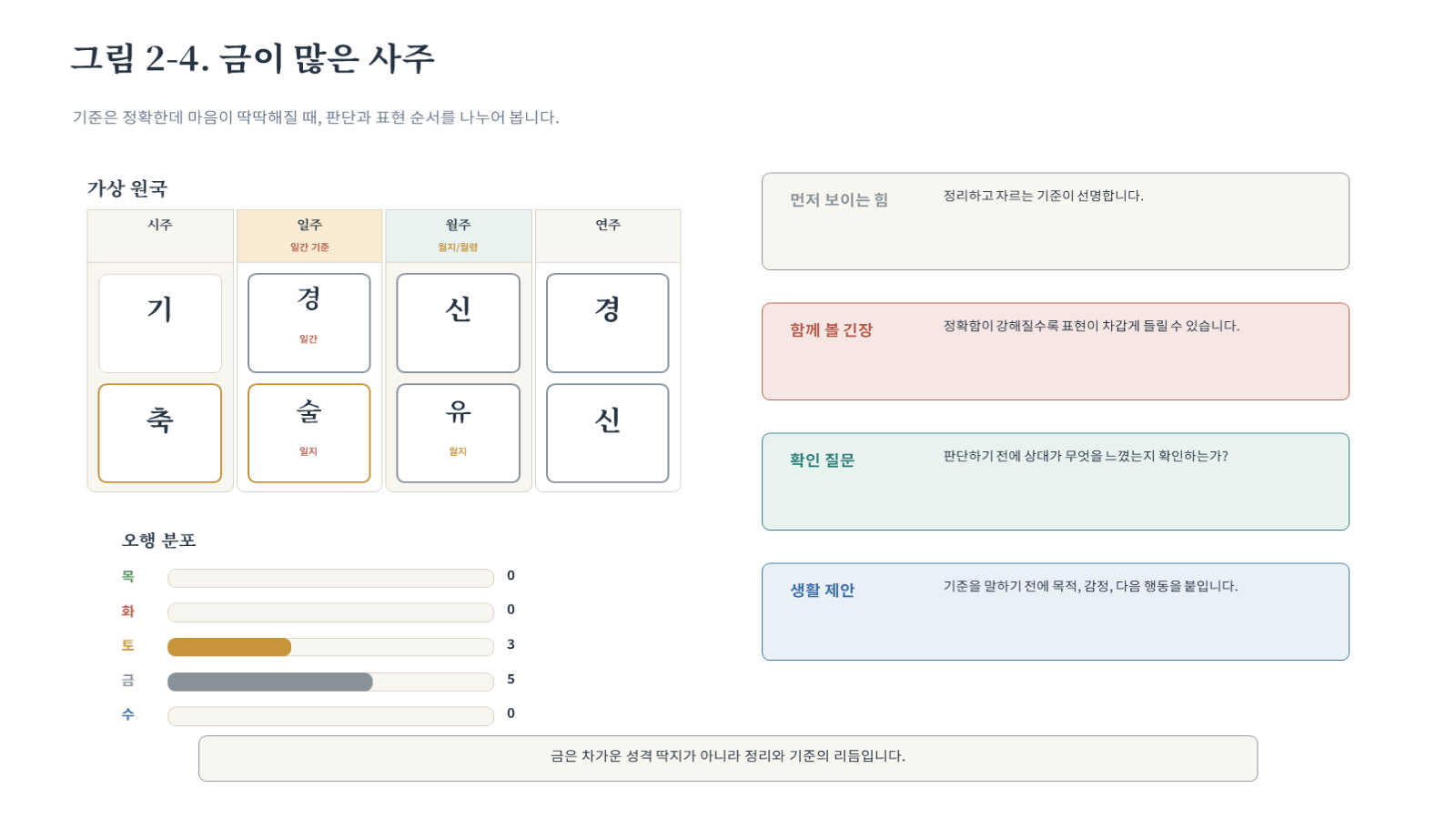Click the text '기준을 말하기 전에 목적, 감정, 다음 행동을 붙입니다.'
The width and height of the screenshot is (1456, 819).
tap(1090, 586)
